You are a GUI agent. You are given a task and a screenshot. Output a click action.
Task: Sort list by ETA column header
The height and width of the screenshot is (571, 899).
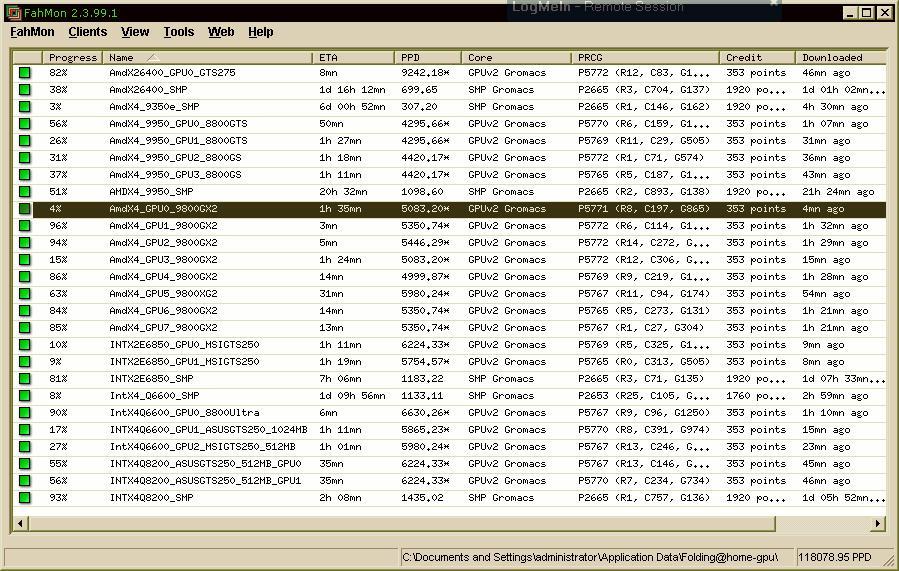[354, 57]
